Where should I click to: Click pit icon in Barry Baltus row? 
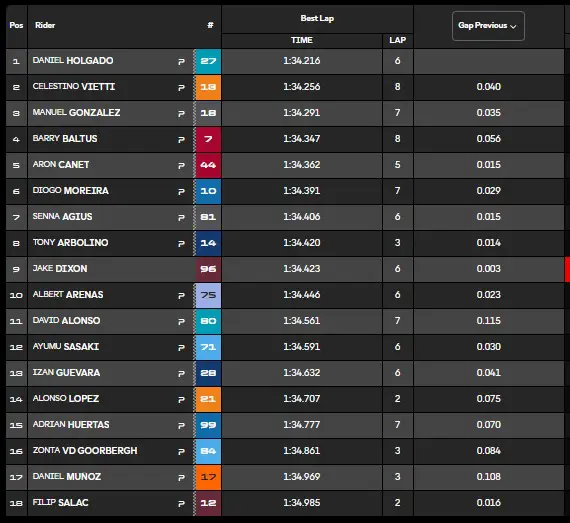coord(181,140)
